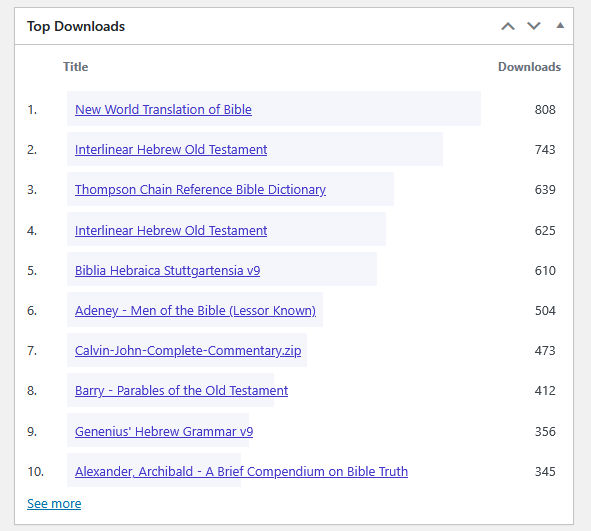Click the 345 downloads count
Image resolution: width=591 pixels, height=531 pixels.
click(x=545, y=471)
